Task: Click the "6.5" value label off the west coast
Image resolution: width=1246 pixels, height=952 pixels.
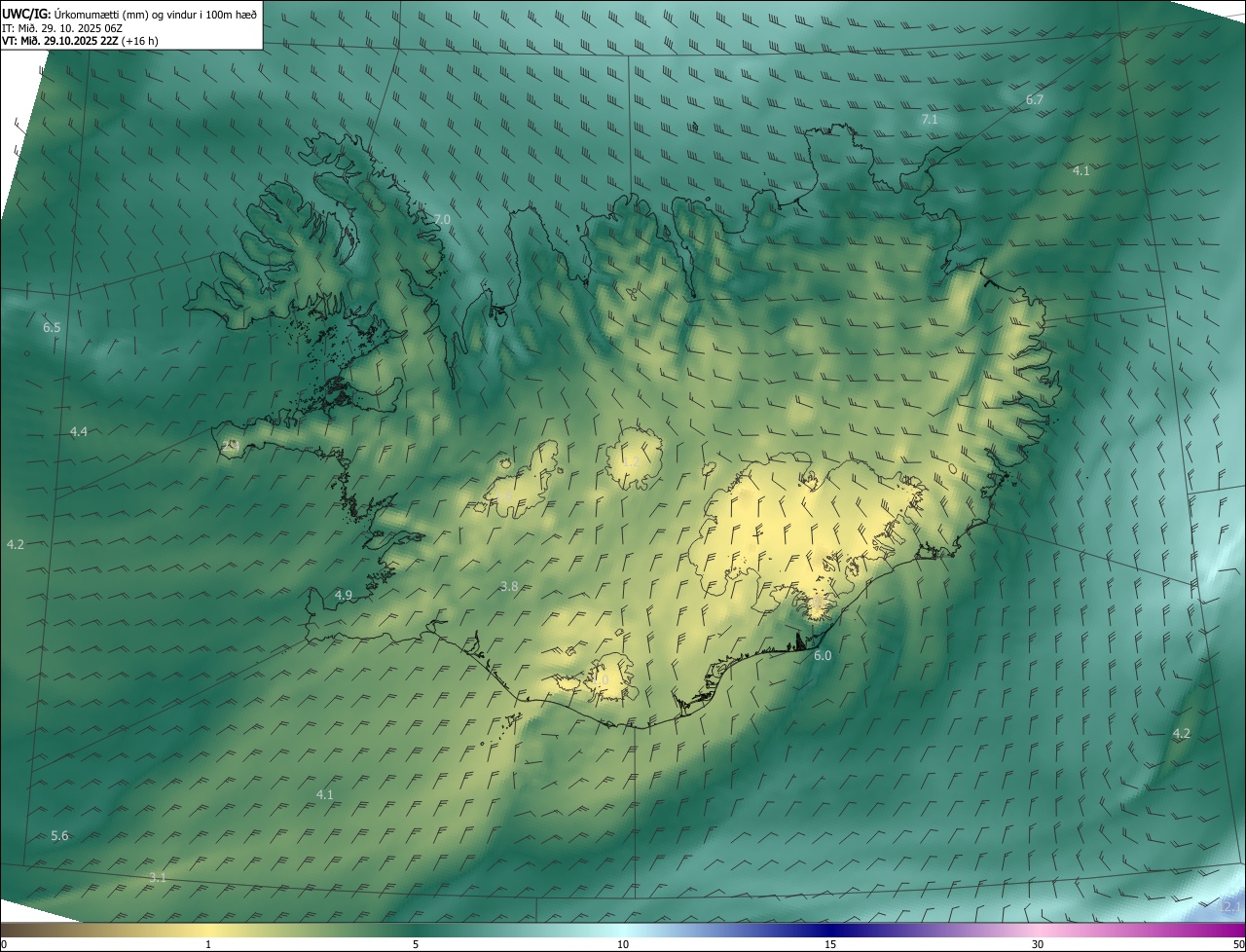Action: [52, 328]
